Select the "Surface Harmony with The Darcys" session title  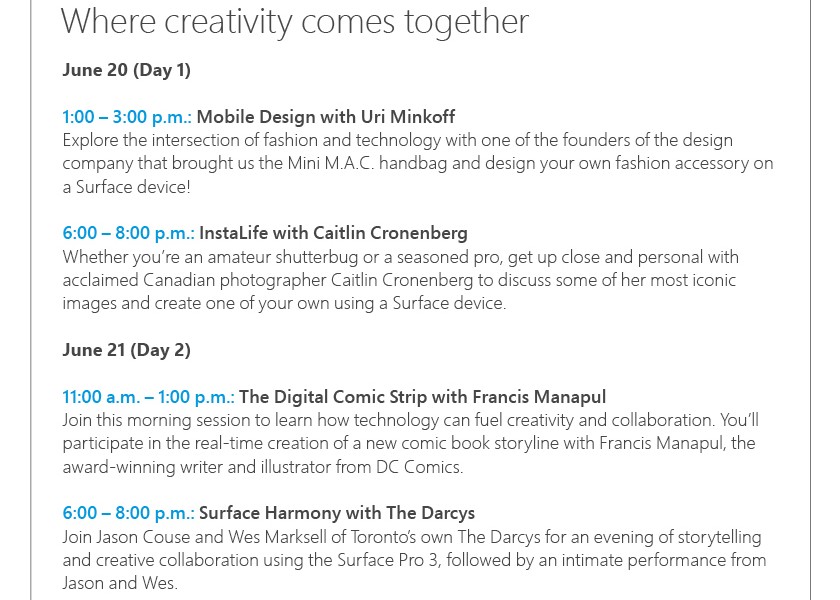[x=337, y=513]
